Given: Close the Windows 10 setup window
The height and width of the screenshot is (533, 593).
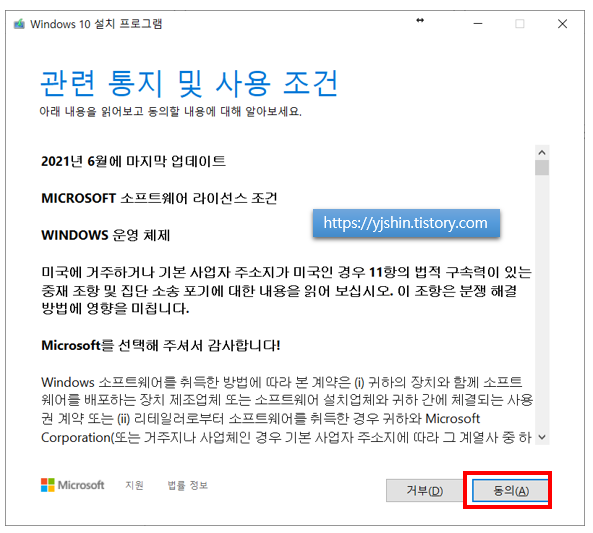Looking at the screenshot, I should (562, 24).
